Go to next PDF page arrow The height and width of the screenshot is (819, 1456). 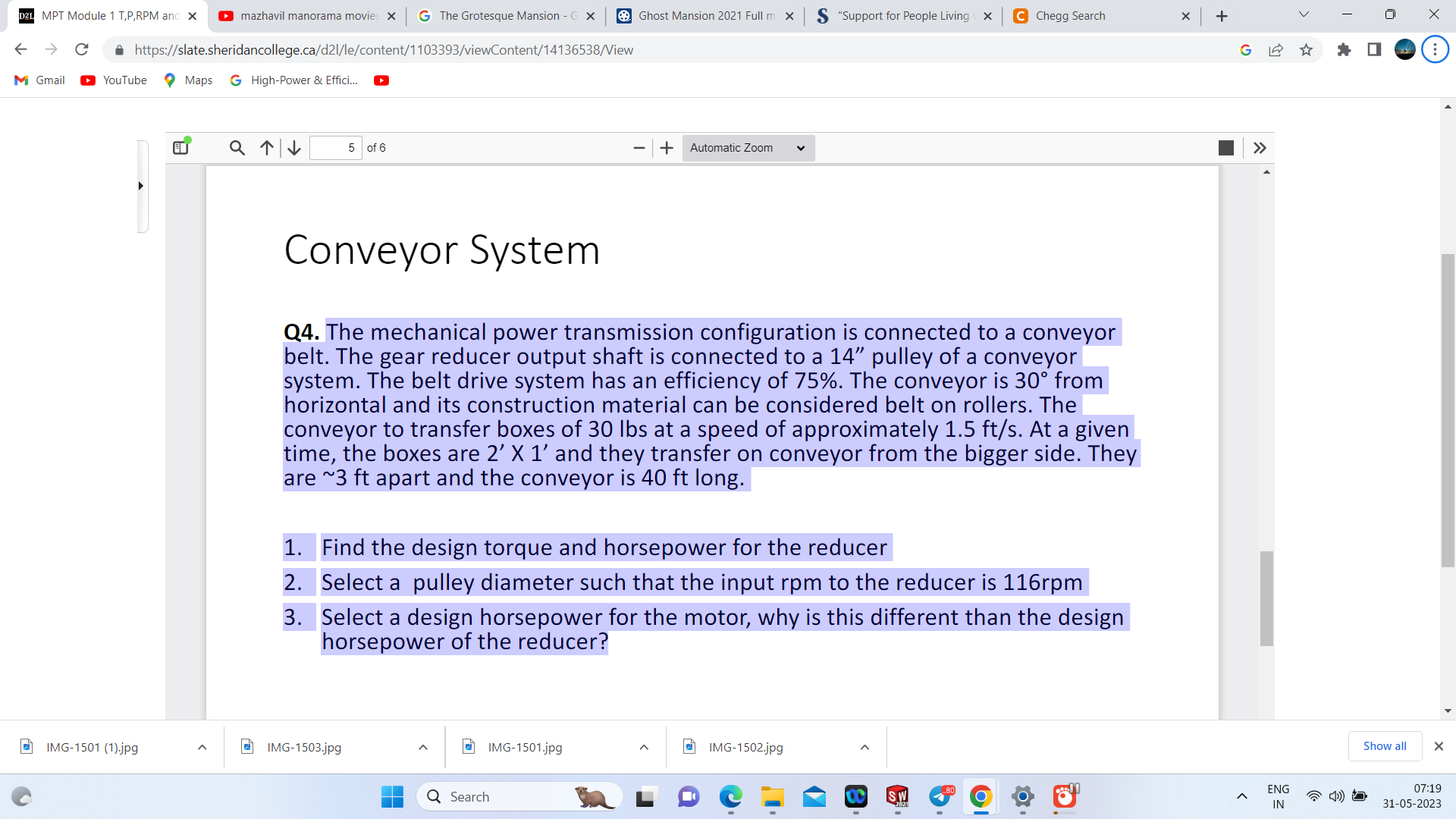pos(294,148)
